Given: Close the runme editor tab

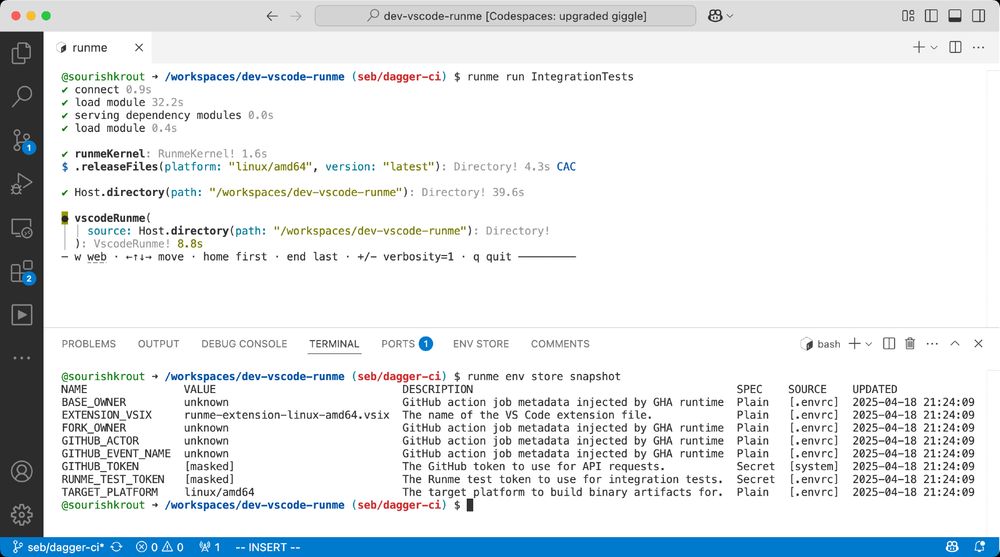Looking at the screenshot, I should [139, 48].
